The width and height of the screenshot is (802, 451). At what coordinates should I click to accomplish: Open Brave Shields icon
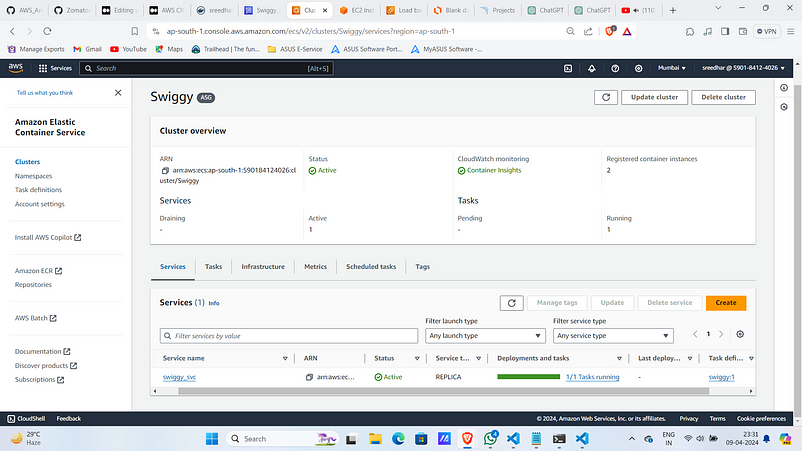[x=610, y=31]
